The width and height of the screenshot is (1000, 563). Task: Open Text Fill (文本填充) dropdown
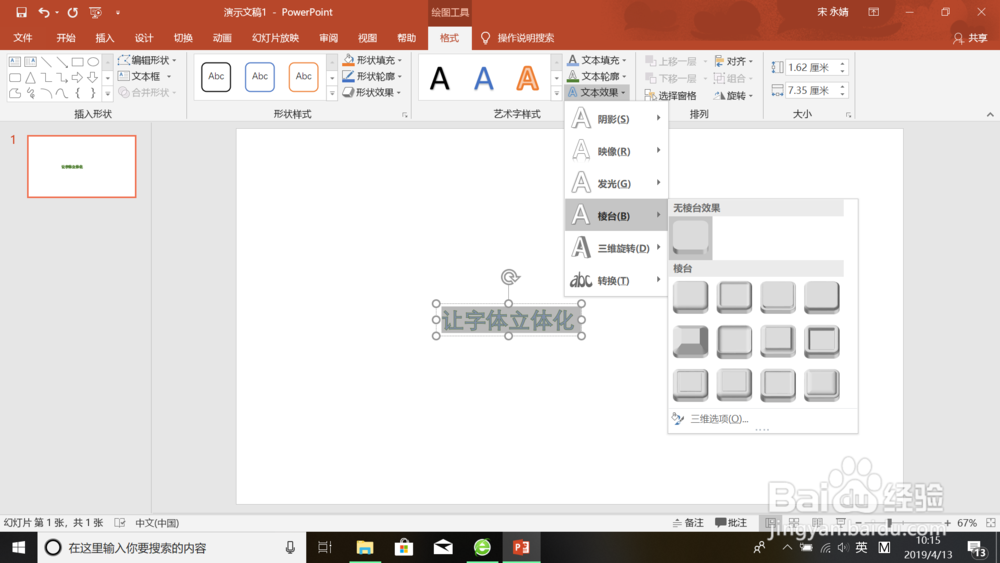597,60
